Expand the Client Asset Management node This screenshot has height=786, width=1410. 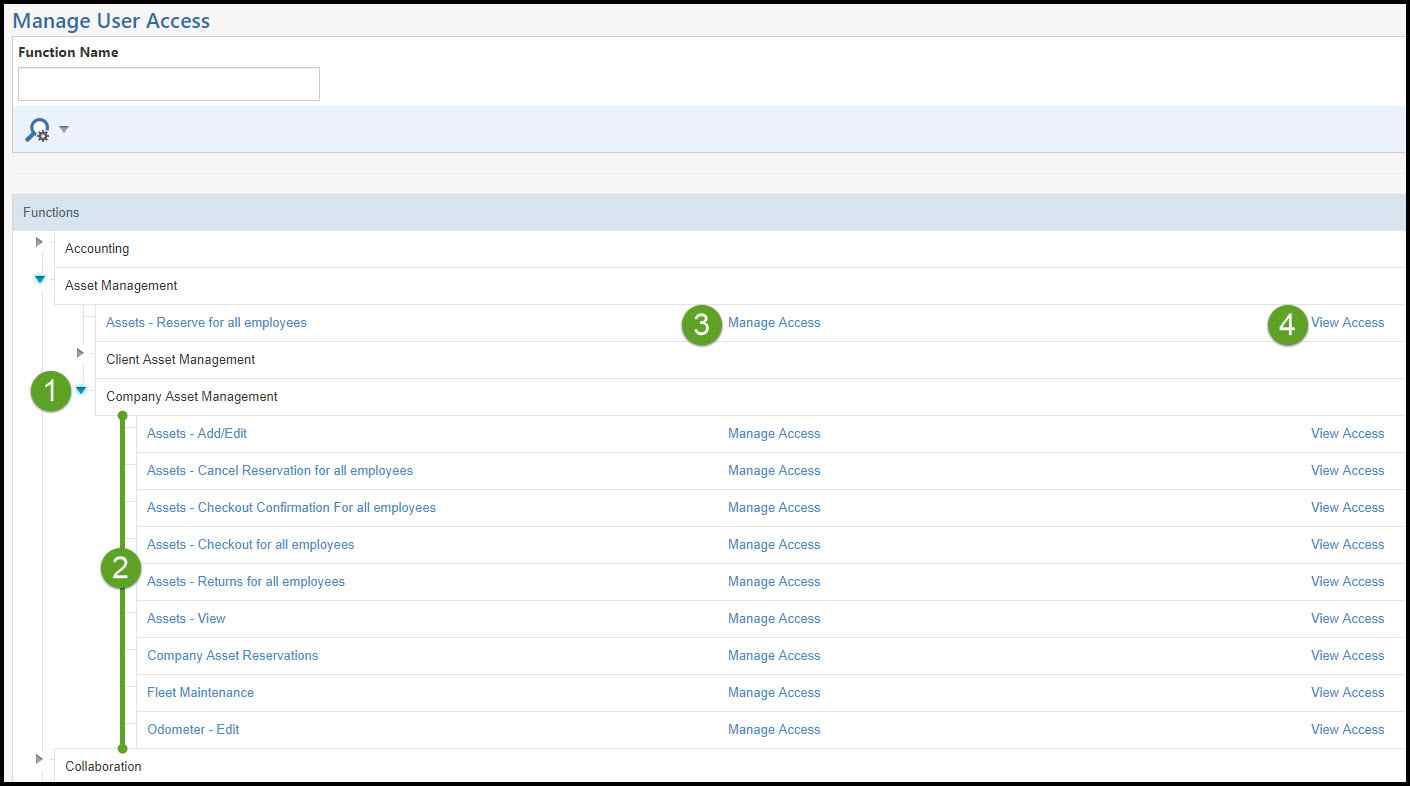80,353
